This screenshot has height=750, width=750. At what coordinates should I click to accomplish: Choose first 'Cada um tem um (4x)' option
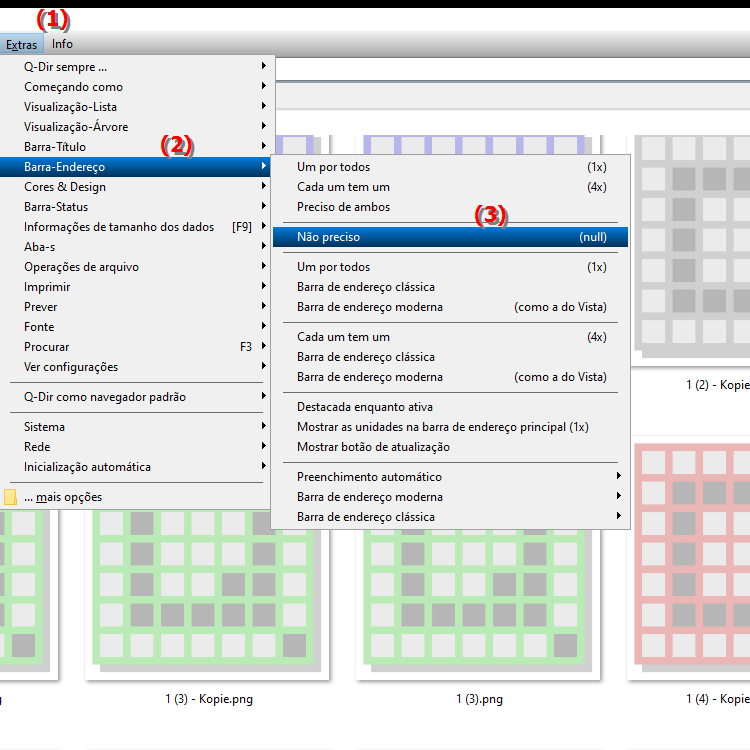point(451,187)
